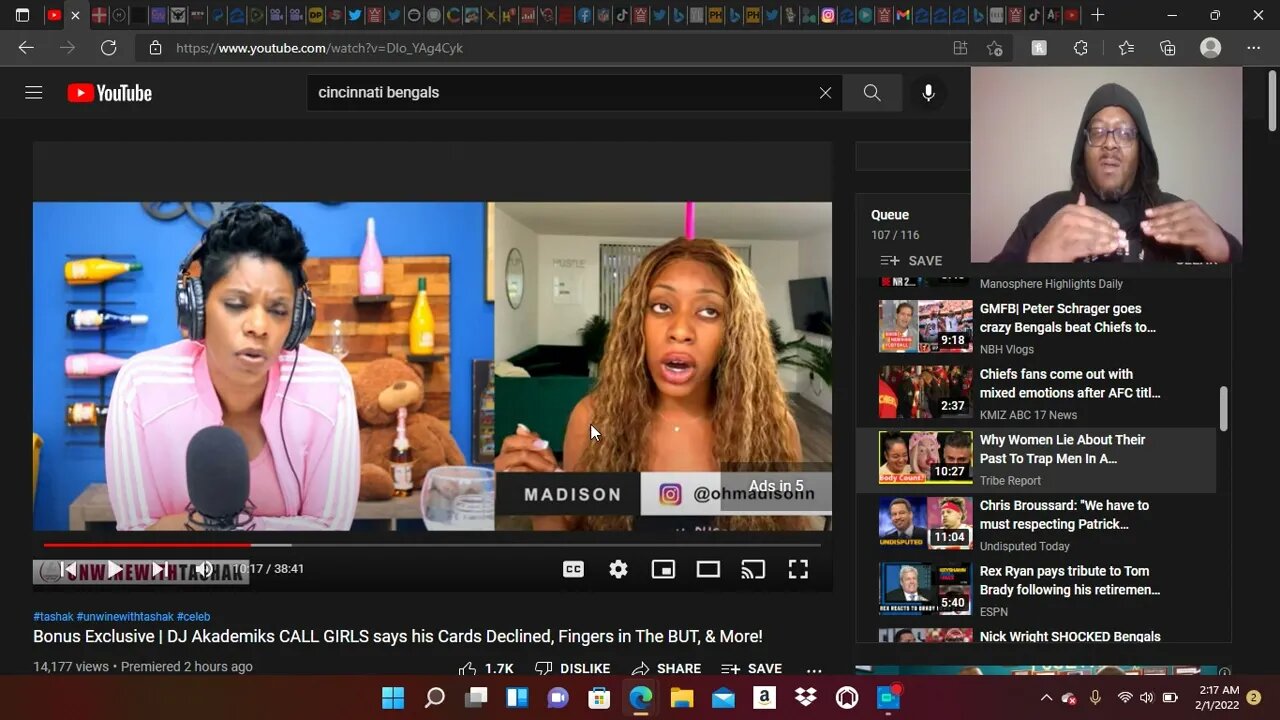Screen dimensions: 1280x720
Task: Play GMFB Peter Schrager queue video
Action: point(1037,327)
